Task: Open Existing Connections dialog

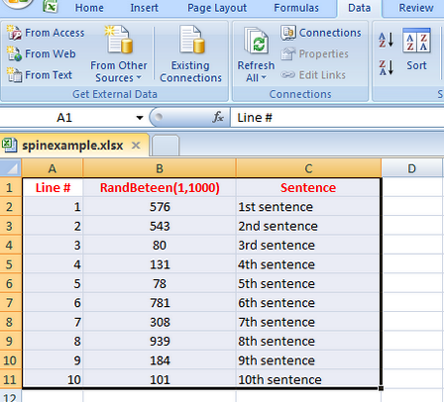Action: [190, 54]
